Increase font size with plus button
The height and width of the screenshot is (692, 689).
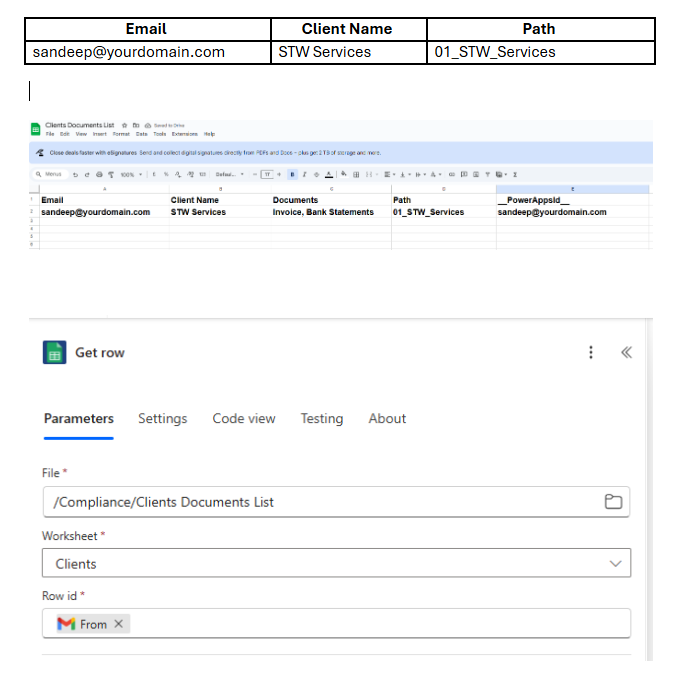click(279, 174)
